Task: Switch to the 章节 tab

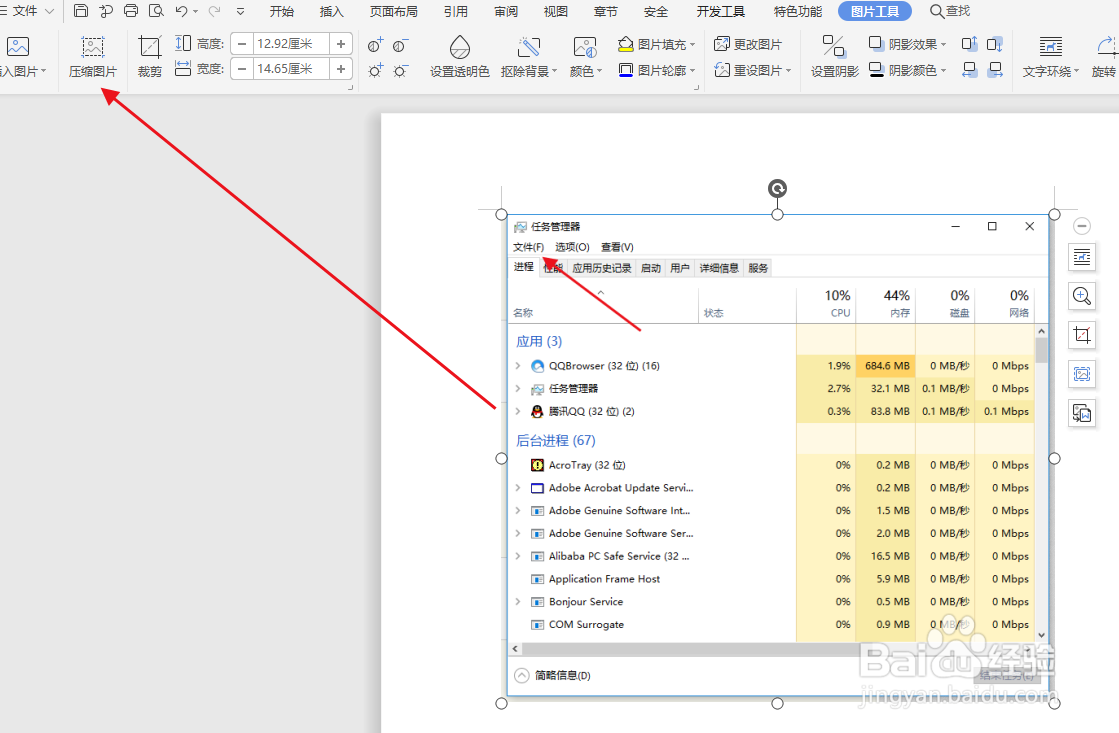Action: tap(605, 11)
